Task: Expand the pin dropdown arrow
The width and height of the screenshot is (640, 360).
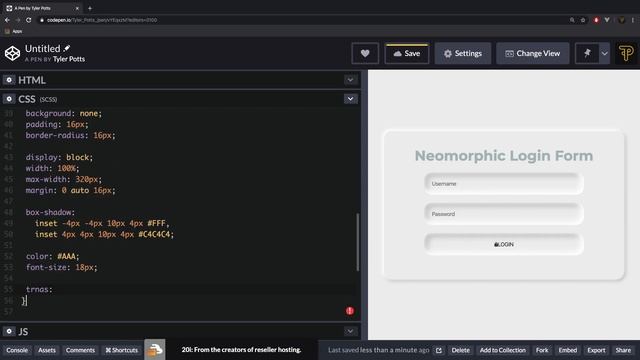Action: point(604,53)
